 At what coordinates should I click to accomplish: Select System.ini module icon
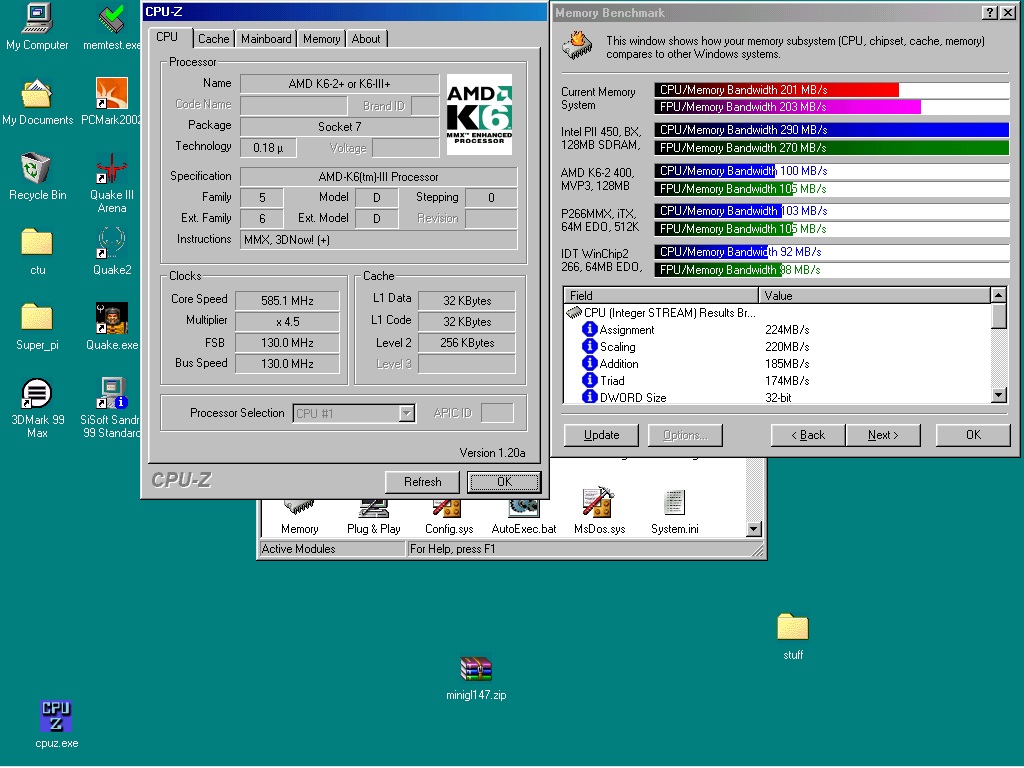tap(675, 513)
